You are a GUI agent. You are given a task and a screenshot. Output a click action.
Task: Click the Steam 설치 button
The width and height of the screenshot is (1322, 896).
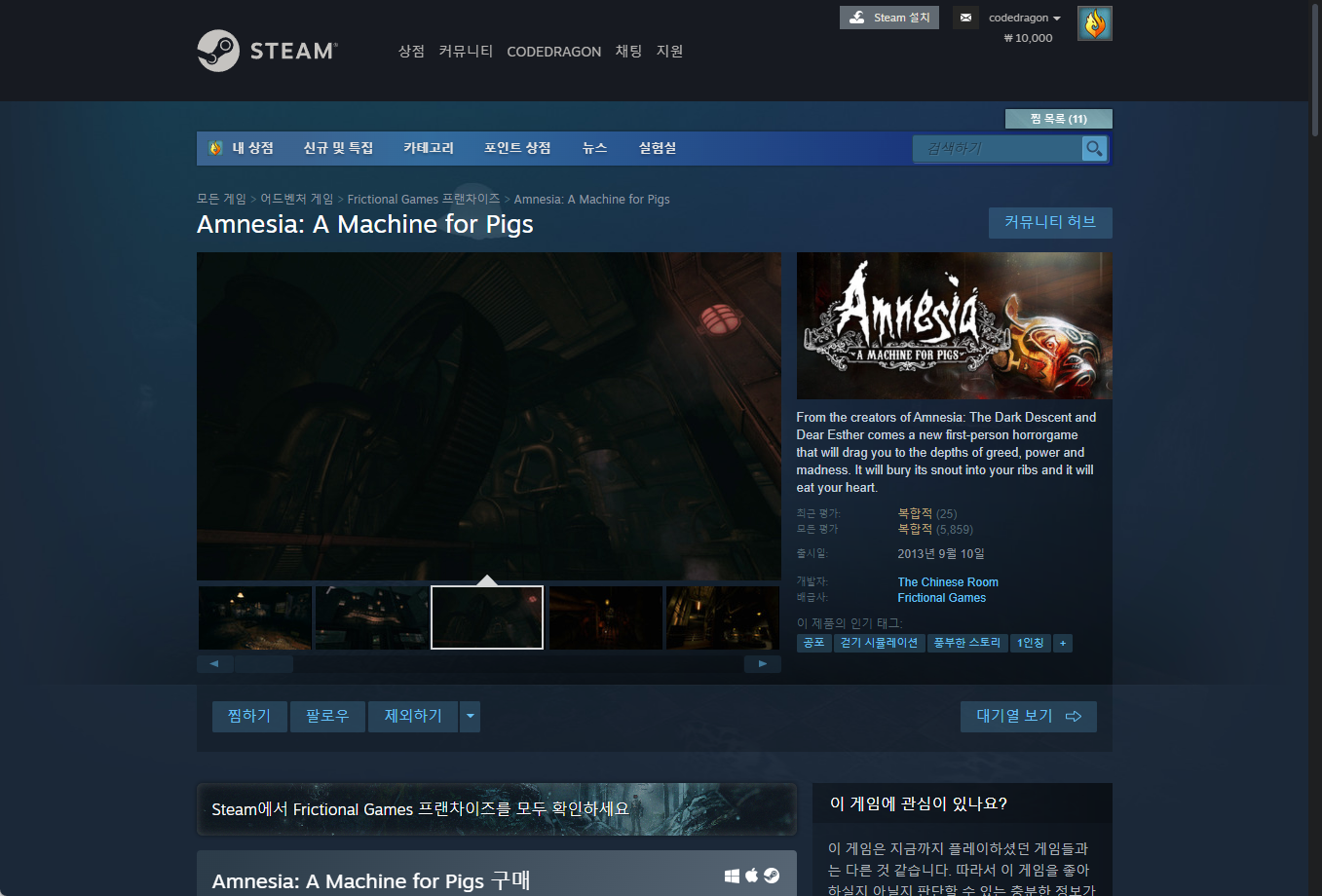[889, 18]
